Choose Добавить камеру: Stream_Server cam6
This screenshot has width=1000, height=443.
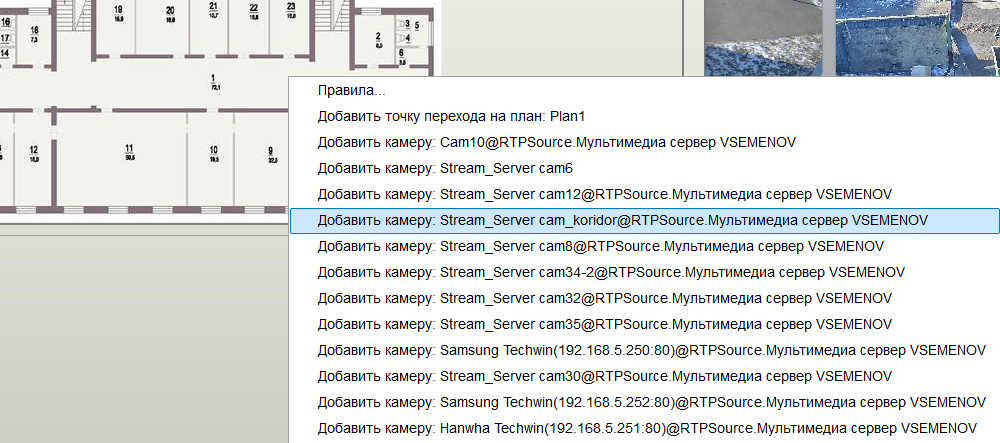[x=644, y=169]
